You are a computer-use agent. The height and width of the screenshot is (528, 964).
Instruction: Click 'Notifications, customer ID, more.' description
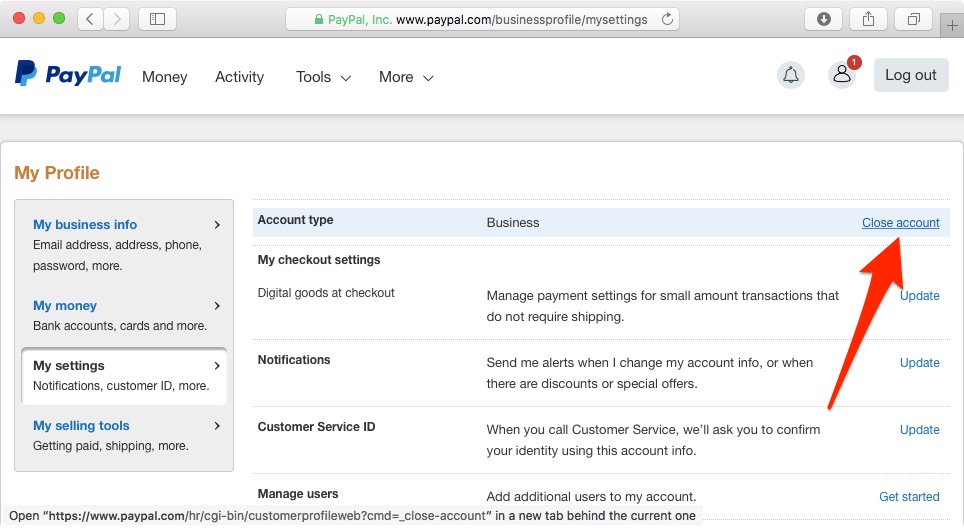coord(121,386)
